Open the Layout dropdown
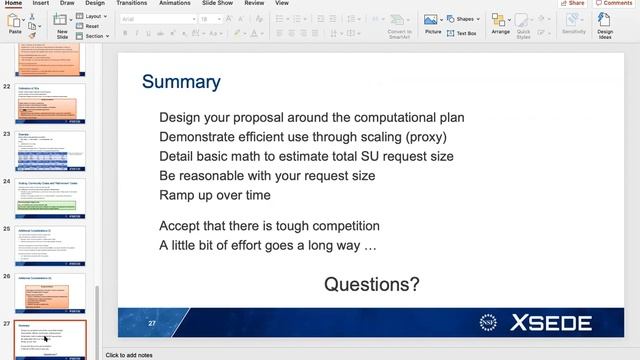The image size is (640, 360). 92,16
